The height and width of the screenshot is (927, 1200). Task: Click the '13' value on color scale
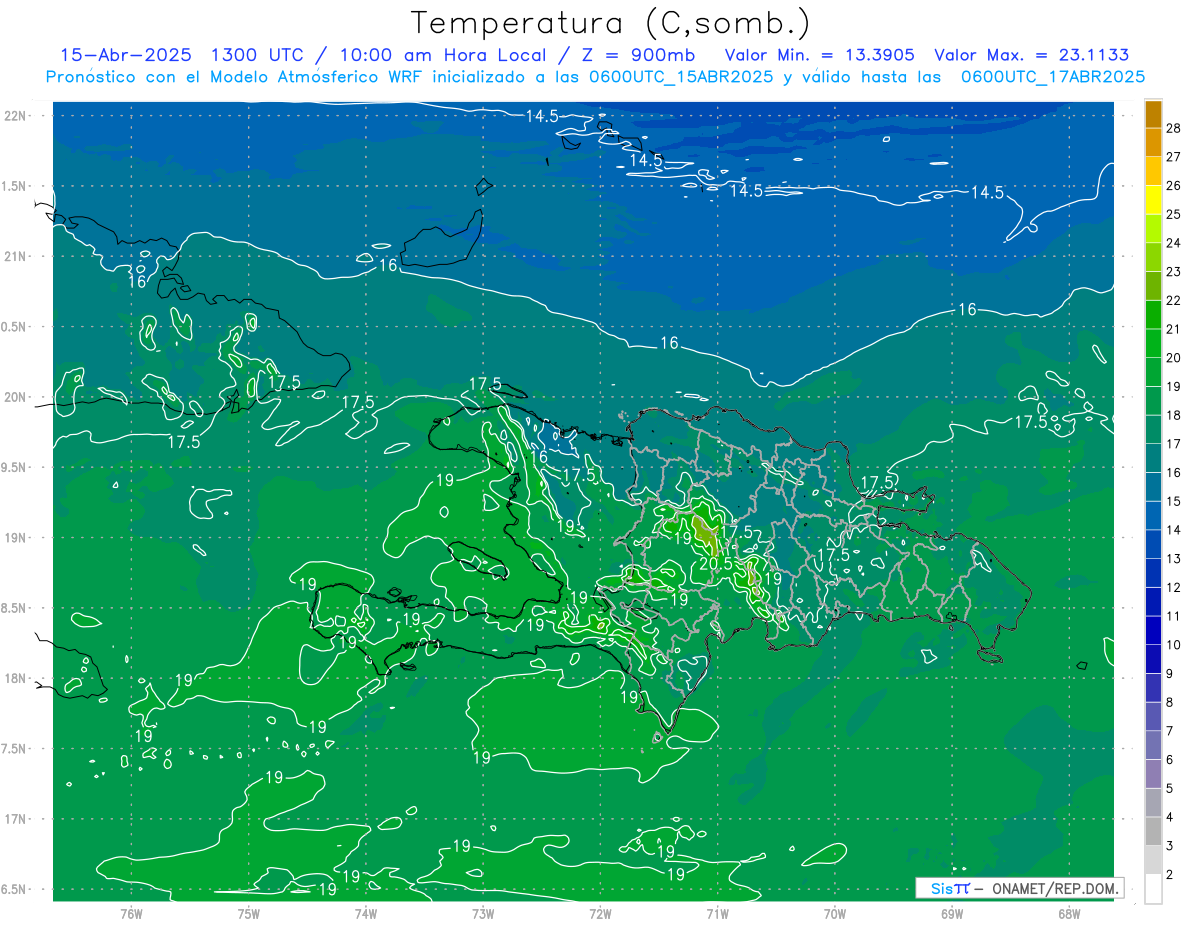click(x=1174, y=558)
